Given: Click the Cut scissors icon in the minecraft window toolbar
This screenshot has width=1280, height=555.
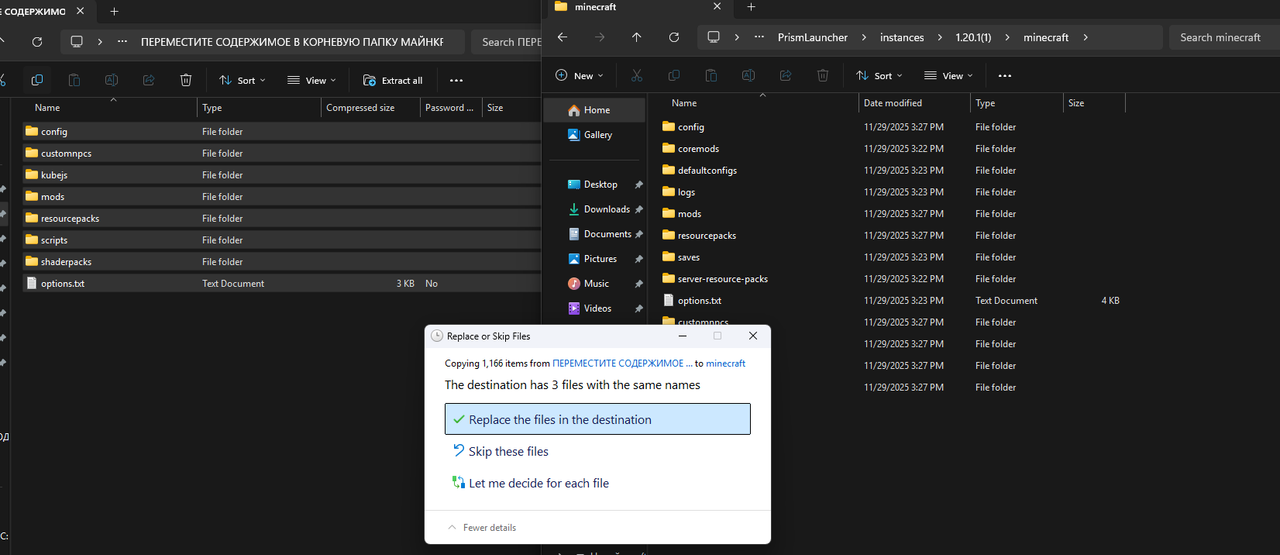Looking at the screenshot, I should point(636,75).
